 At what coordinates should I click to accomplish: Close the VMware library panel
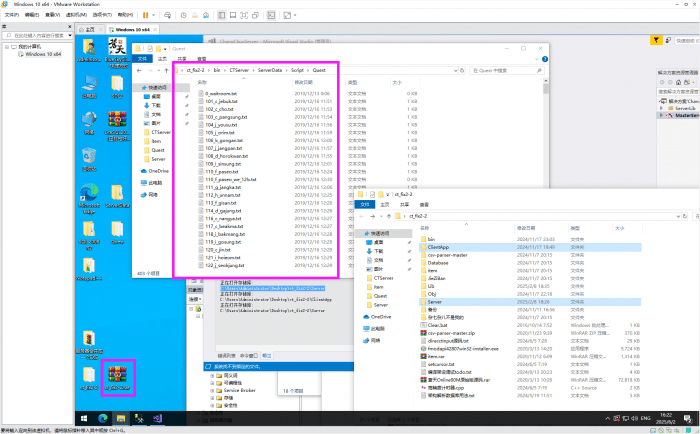coord(70,26)
